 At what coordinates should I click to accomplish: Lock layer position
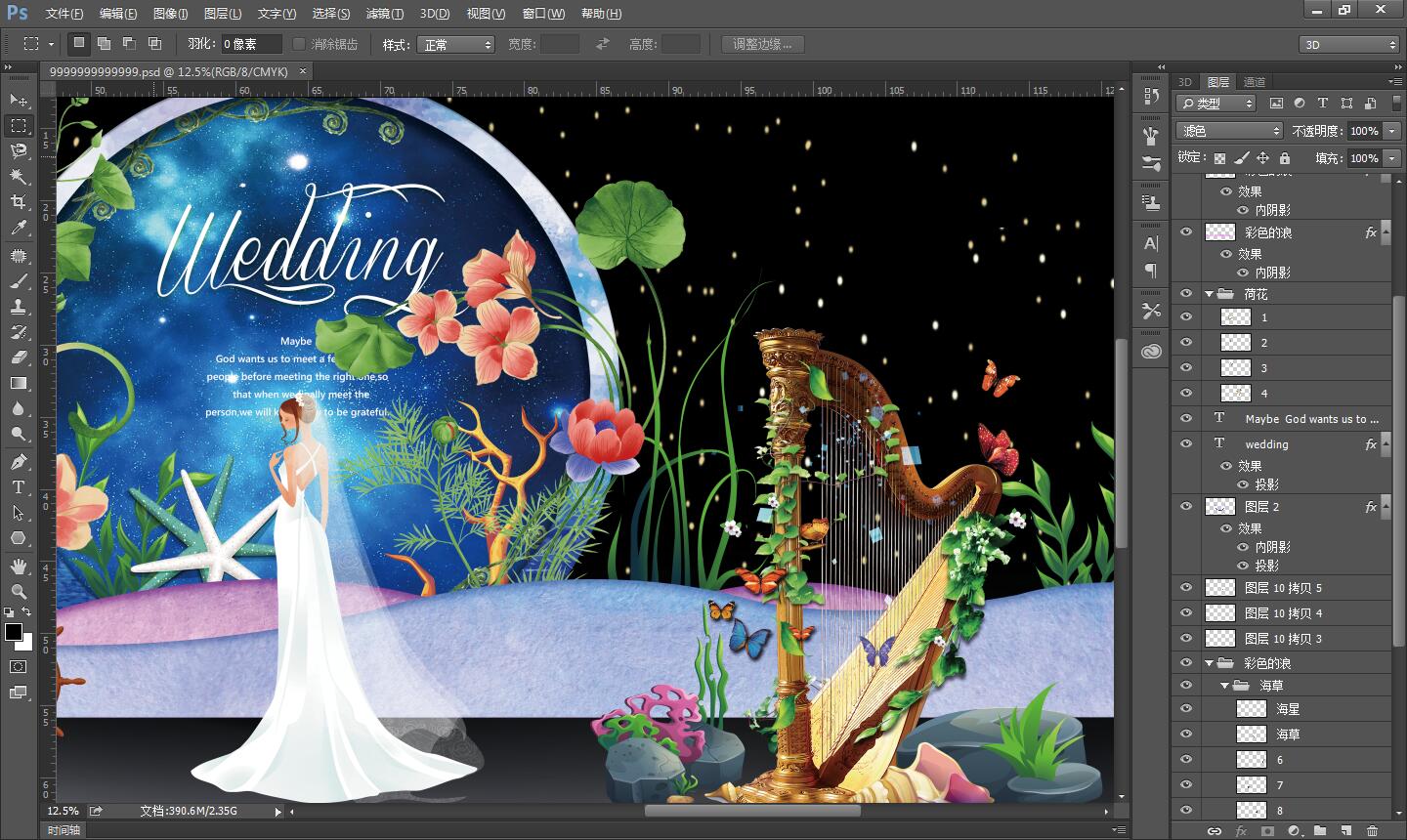tap(1262, 158)
